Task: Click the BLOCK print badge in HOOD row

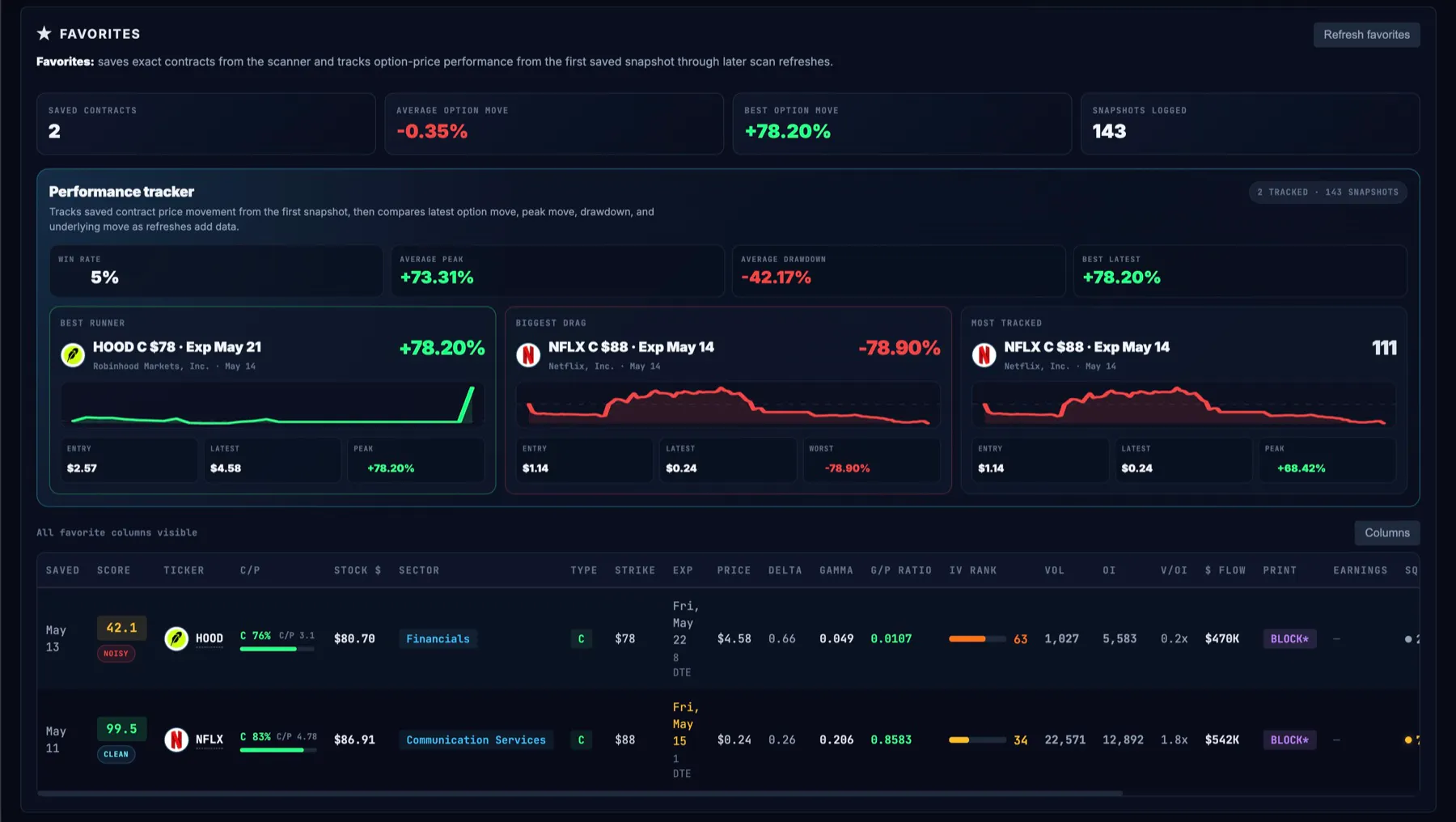Action: [1289, 638]
